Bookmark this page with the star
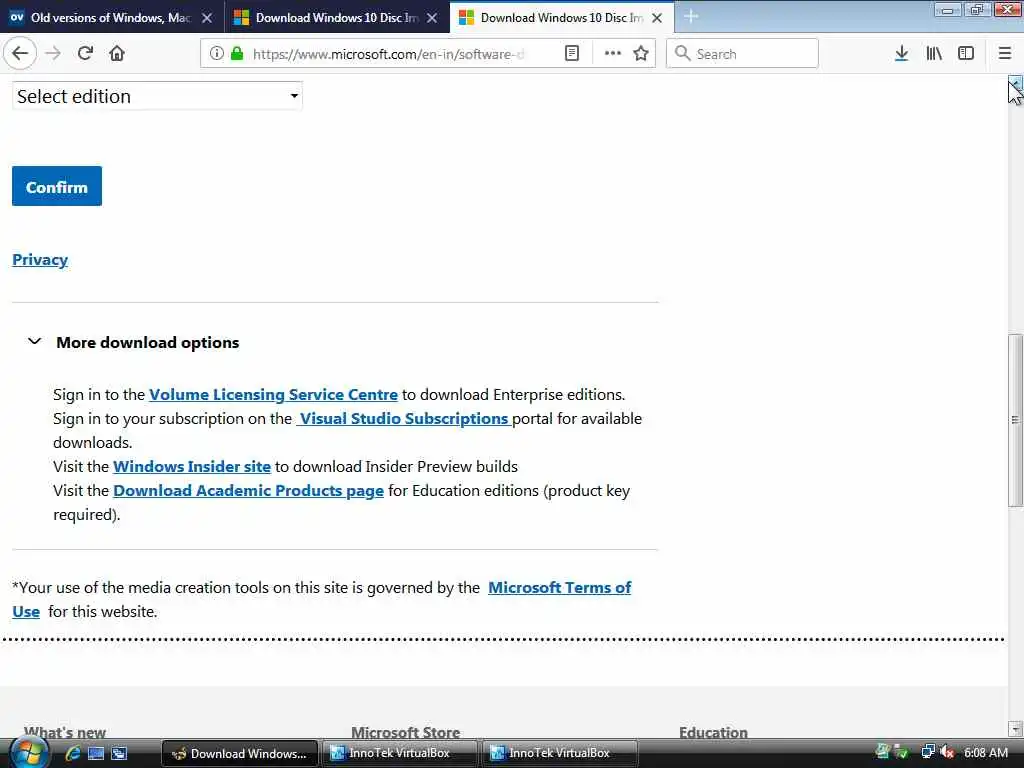The height and width of the screenshot is (768, 1024). [641, 54]
